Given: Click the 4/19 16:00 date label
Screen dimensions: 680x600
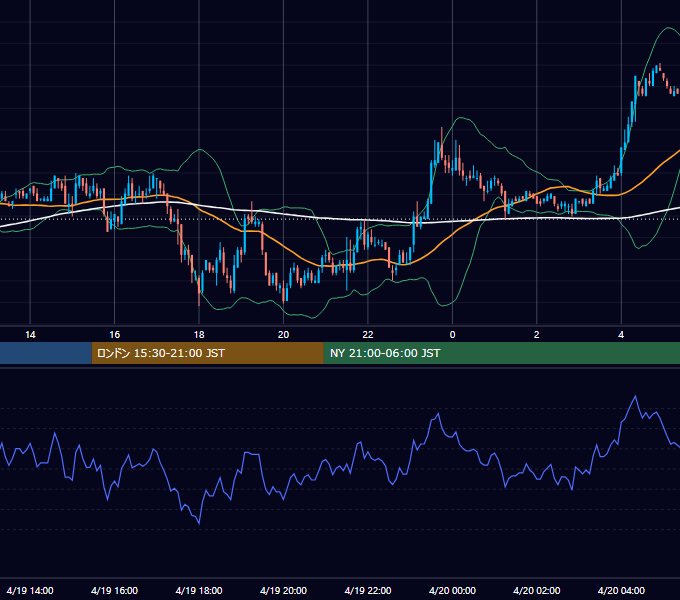Looking at the screenshot, I should coord(114,590).
